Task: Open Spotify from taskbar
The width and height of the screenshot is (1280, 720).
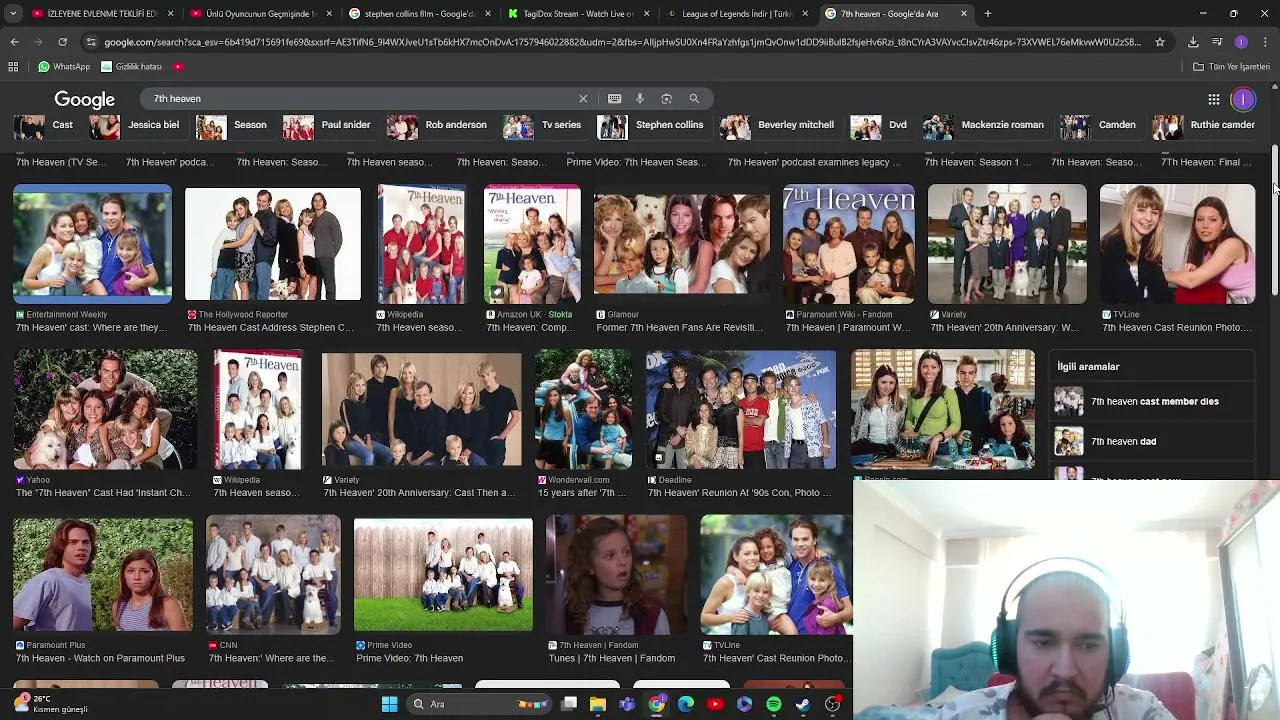Action: tap(774, 704)
